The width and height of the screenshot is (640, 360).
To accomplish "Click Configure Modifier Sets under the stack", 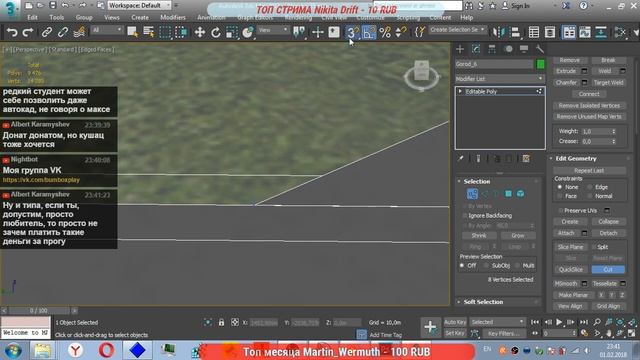I will pos(526,158).
